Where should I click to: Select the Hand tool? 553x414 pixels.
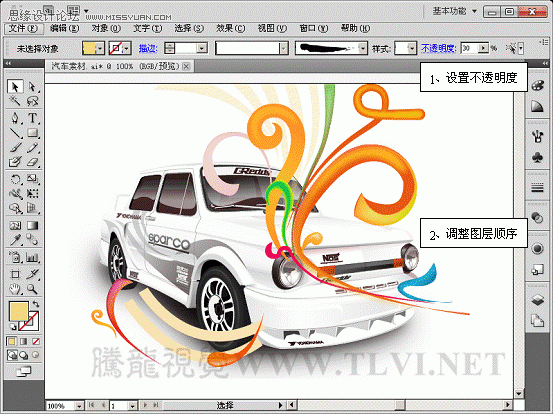tap(15, 290)
